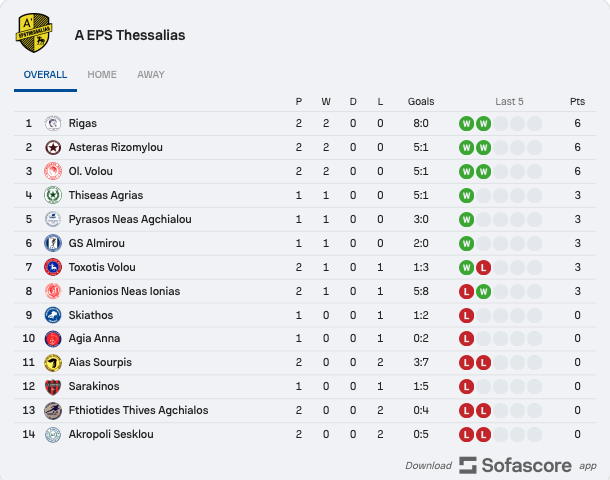Click the Toxotis Volou team crest

coord(53,267)
